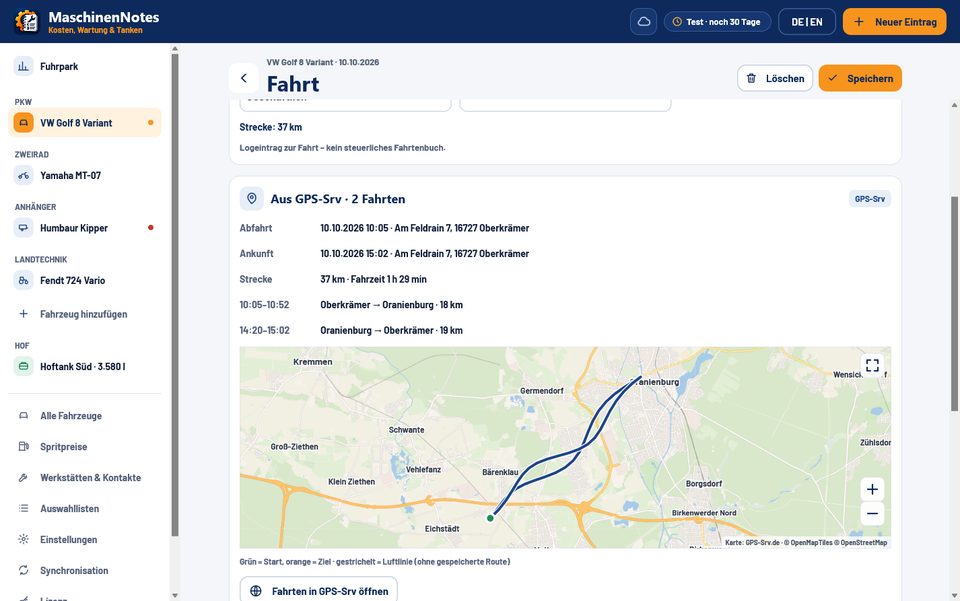Click the sidebar scrollbar
This screenshot has height=601, width=960.
[x=175, y=294]
